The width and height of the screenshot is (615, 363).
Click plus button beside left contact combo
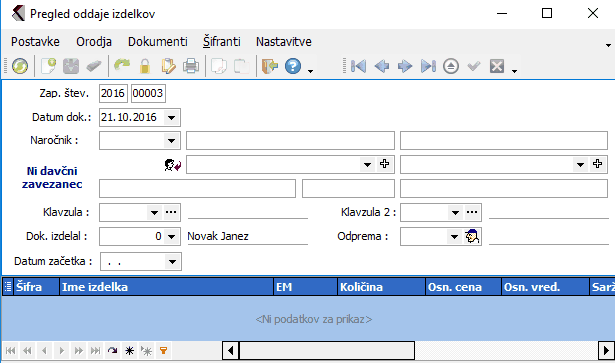click(384, 164)
